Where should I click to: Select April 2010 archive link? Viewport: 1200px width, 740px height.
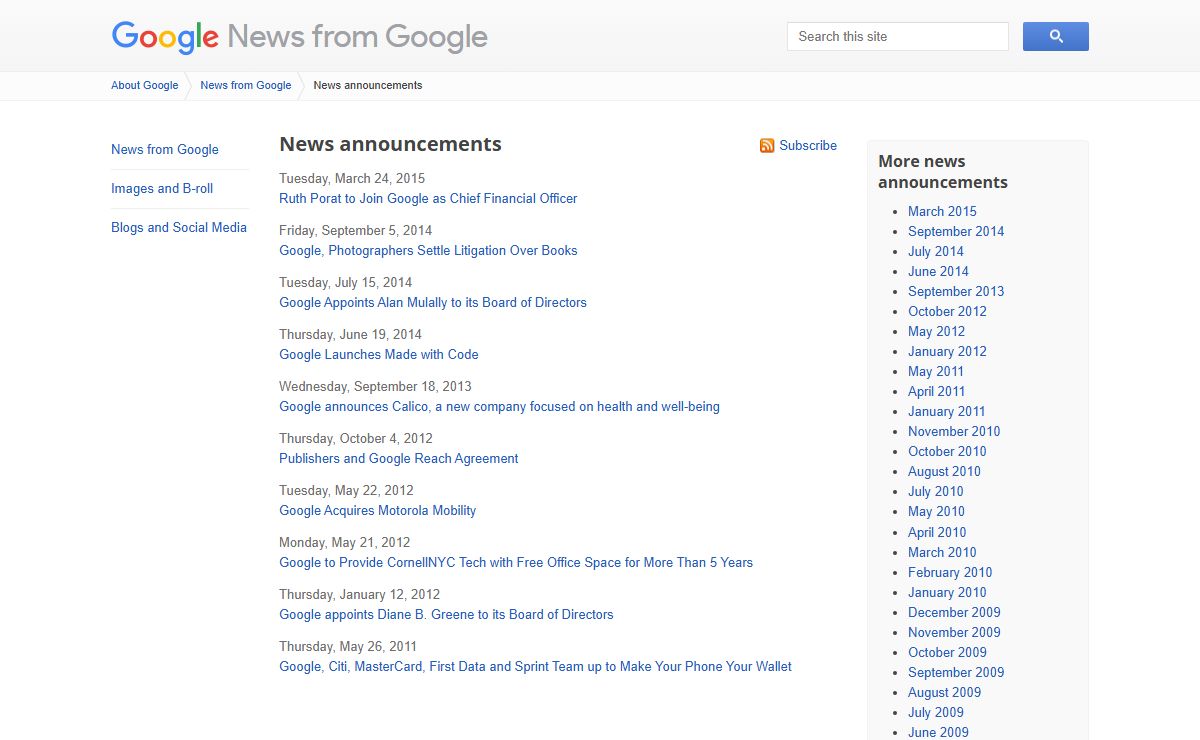tap(937, 532)
